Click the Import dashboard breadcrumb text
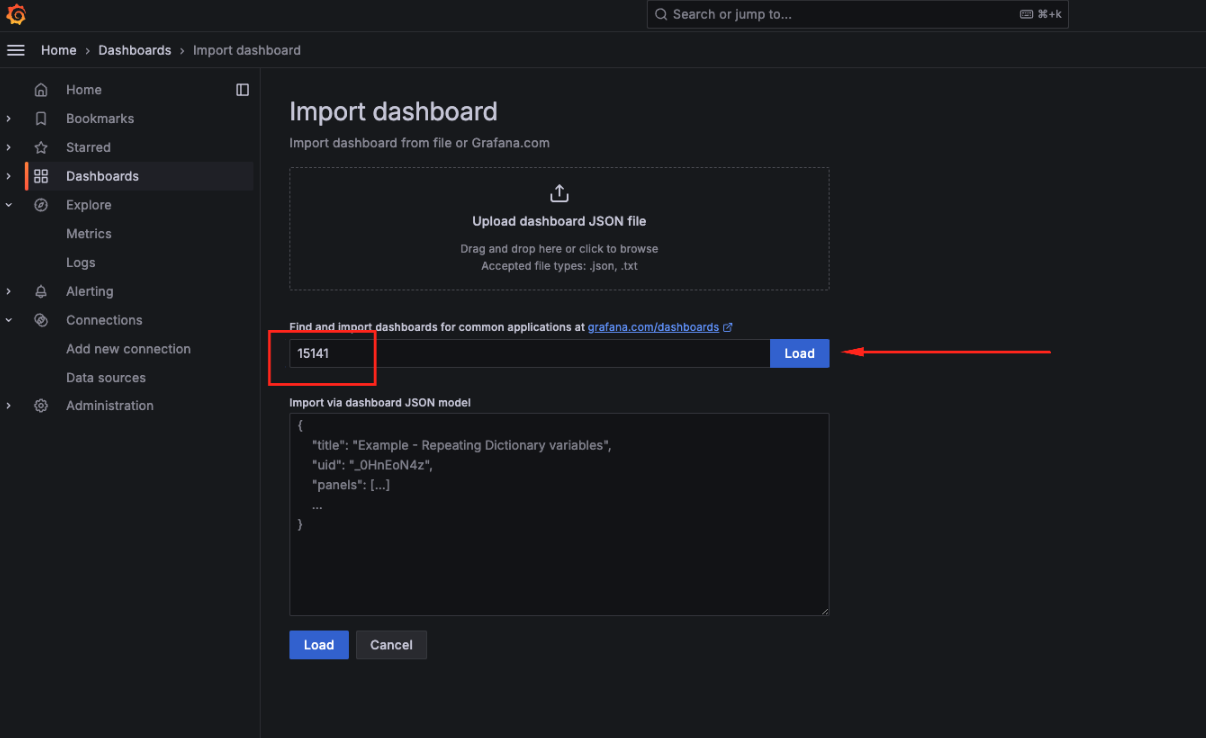The width and height of the screenshot is (1206, 738). click(x=247, y=50)
